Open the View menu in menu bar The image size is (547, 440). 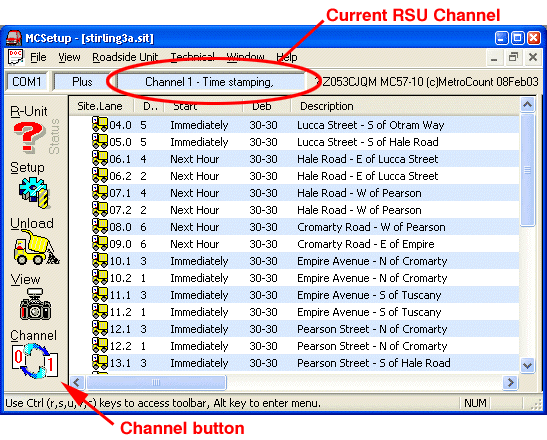click(x=69, y=57)
